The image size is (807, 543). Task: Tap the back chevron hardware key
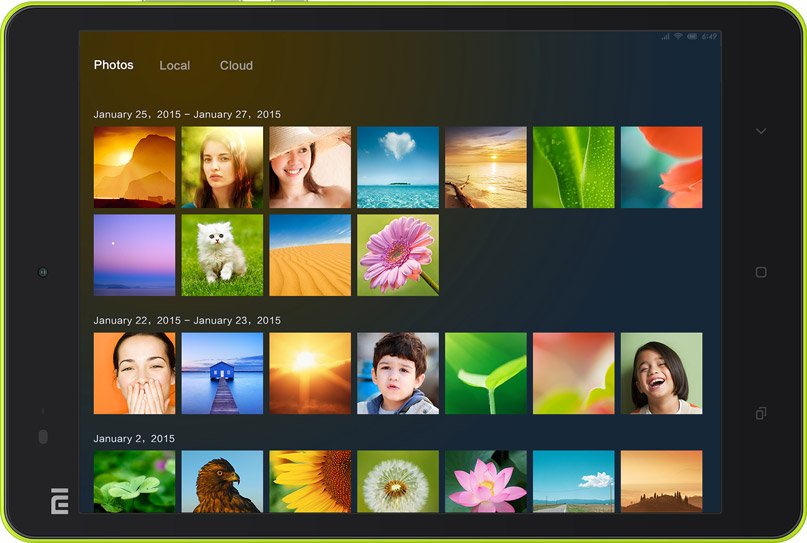coord(760,131)
